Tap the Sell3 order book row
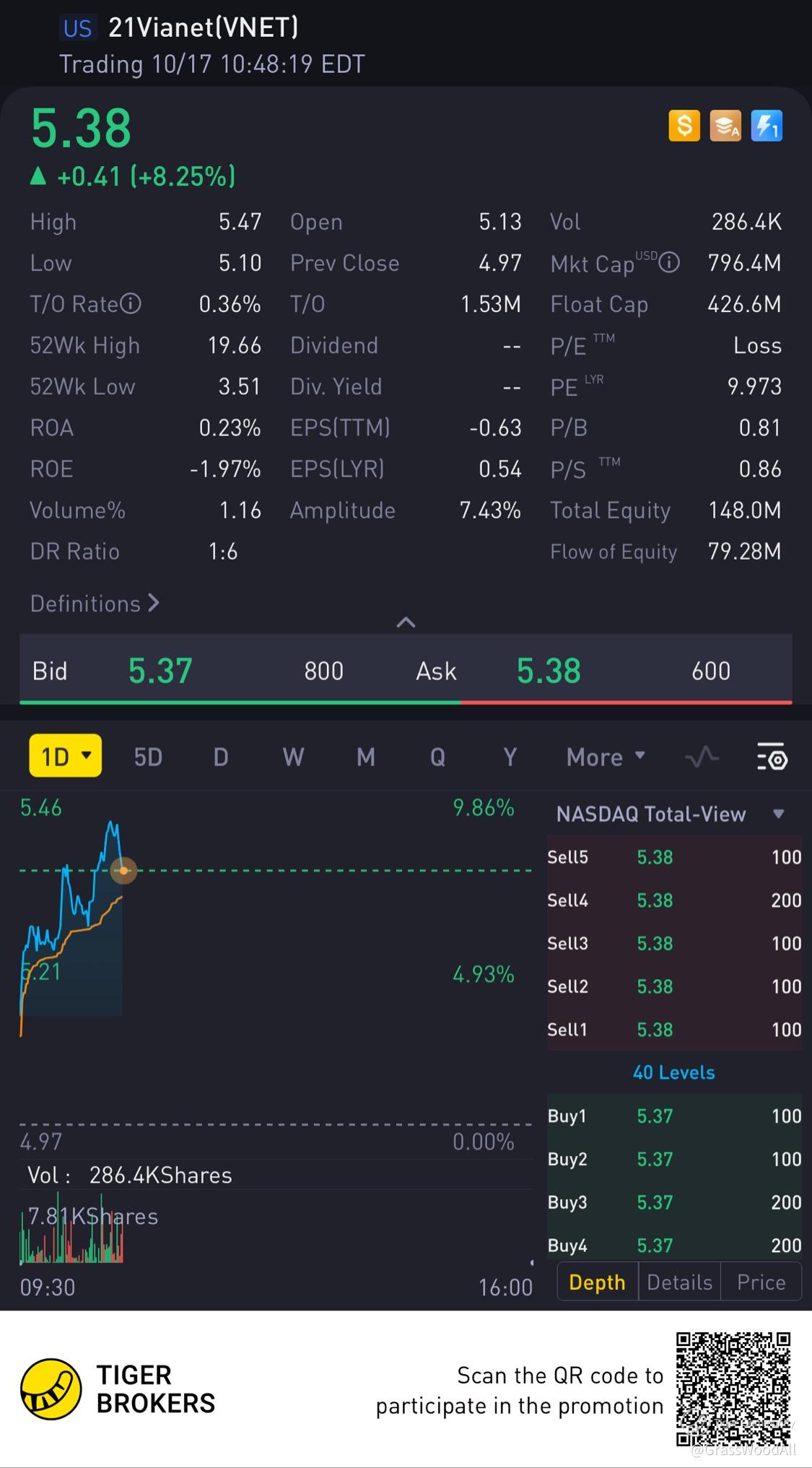This screenshot has height=1468, width=812. [x=674, y=943]
